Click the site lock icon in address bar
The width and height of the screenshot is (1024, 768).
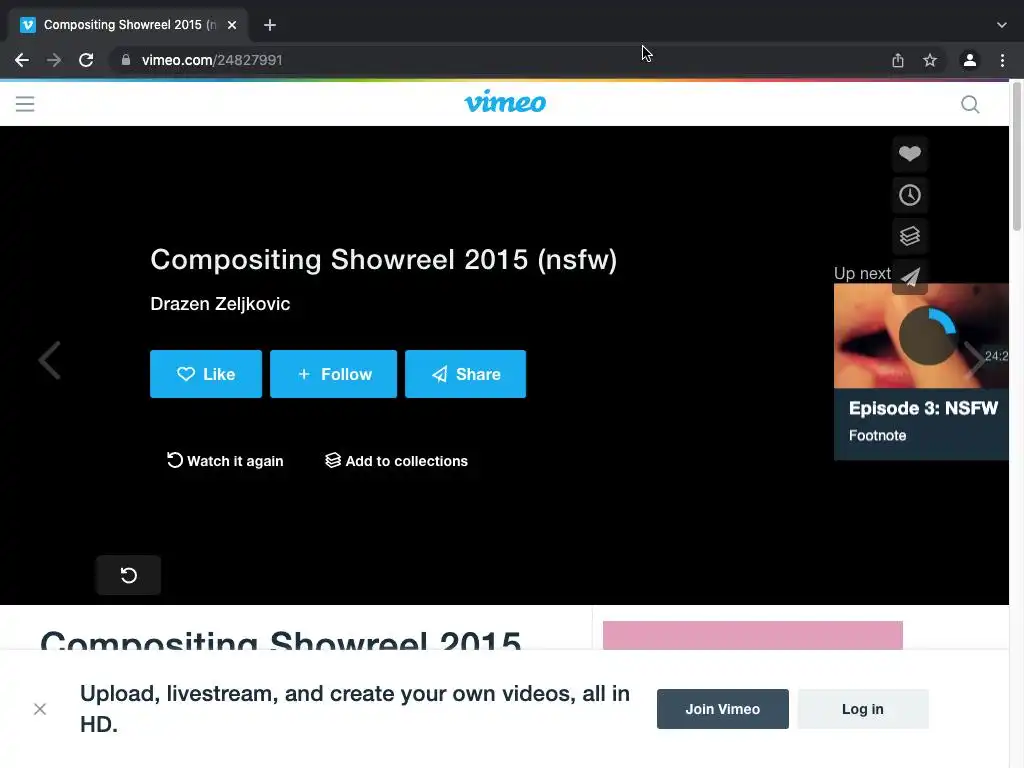click(x=126, y=60)
